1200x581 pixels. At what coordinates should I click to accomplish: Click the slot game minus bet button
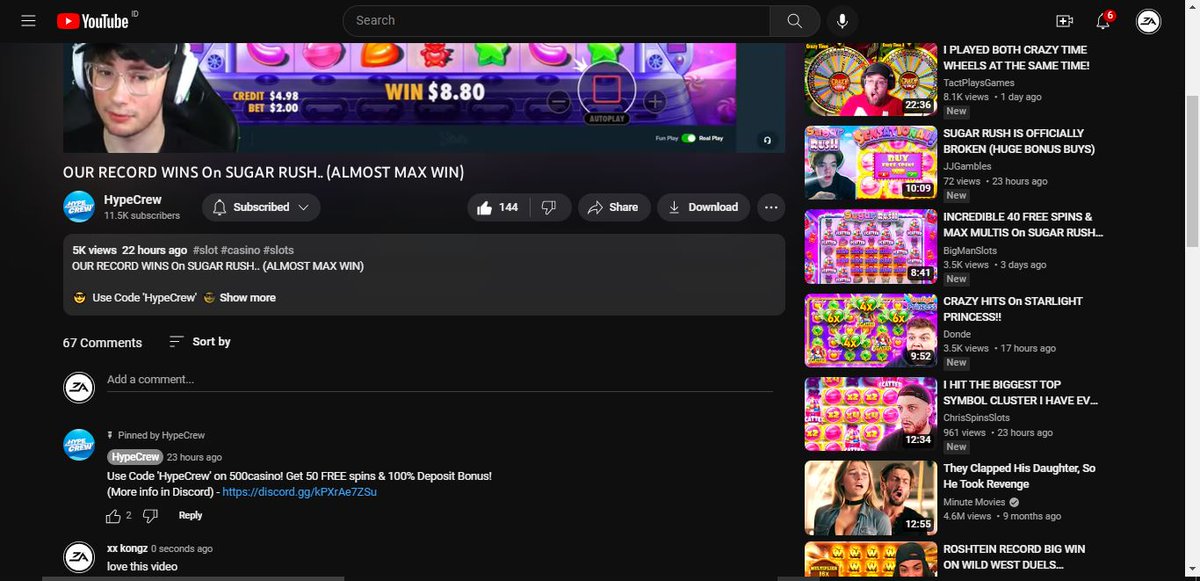(x=559, y=101)
